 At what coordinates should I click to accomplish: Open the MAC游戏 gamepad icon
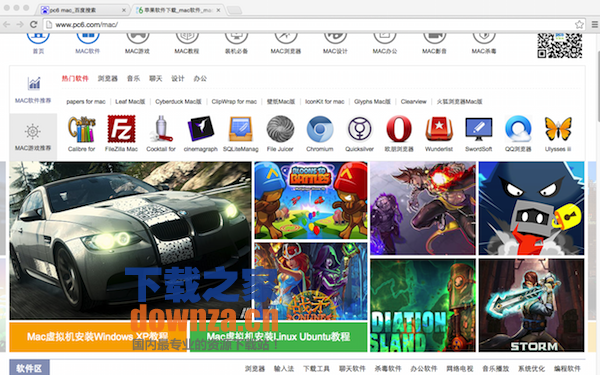tap(137, 38)
